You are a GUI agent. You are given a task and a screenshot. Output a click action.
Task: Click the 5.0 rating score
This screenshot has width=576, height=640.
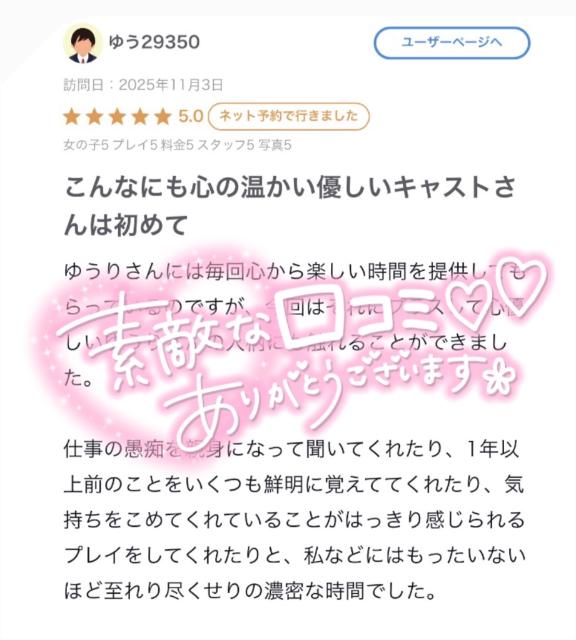pos(190,117)
